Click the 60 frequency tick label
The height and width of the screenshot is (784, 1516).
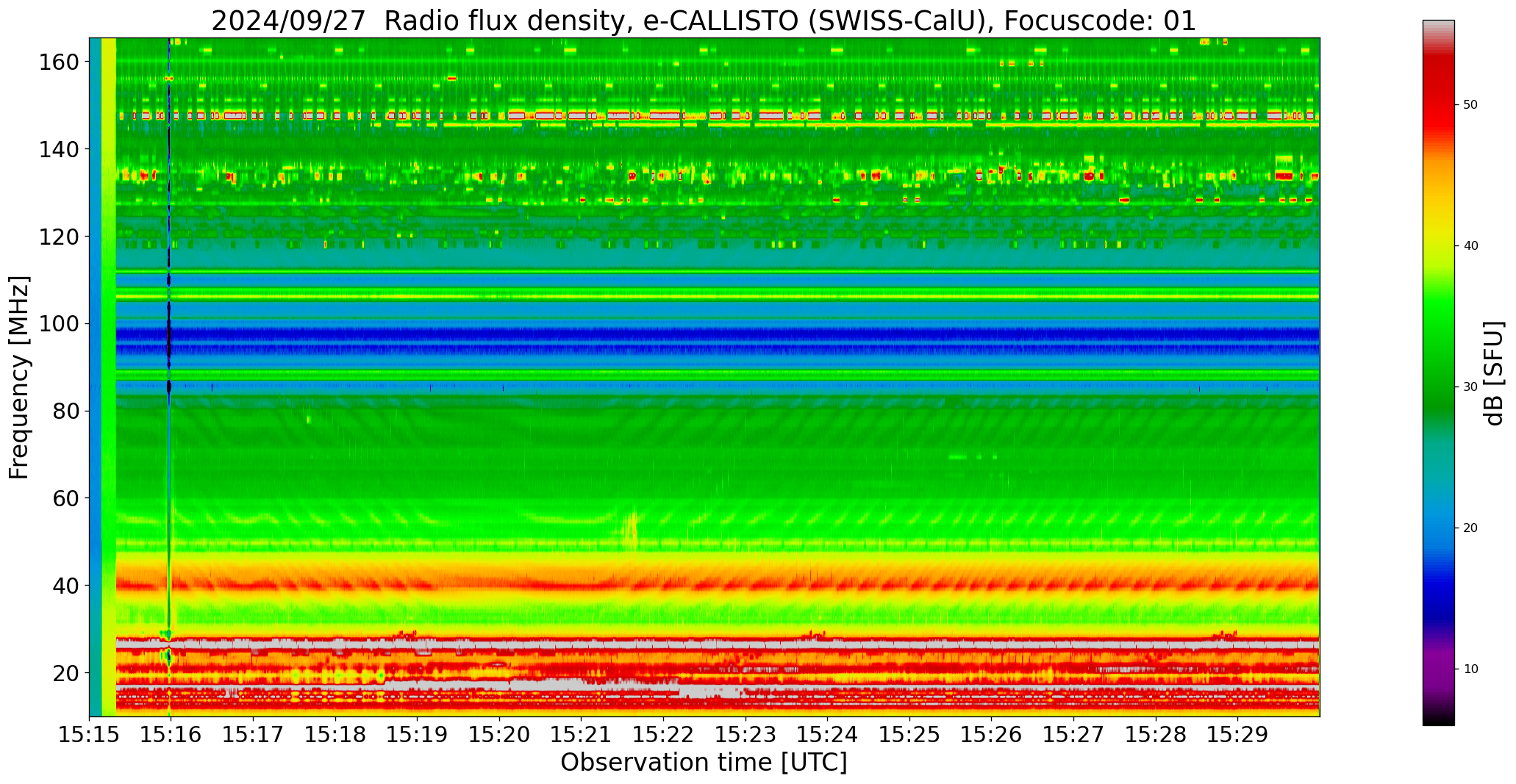(65, 498)
